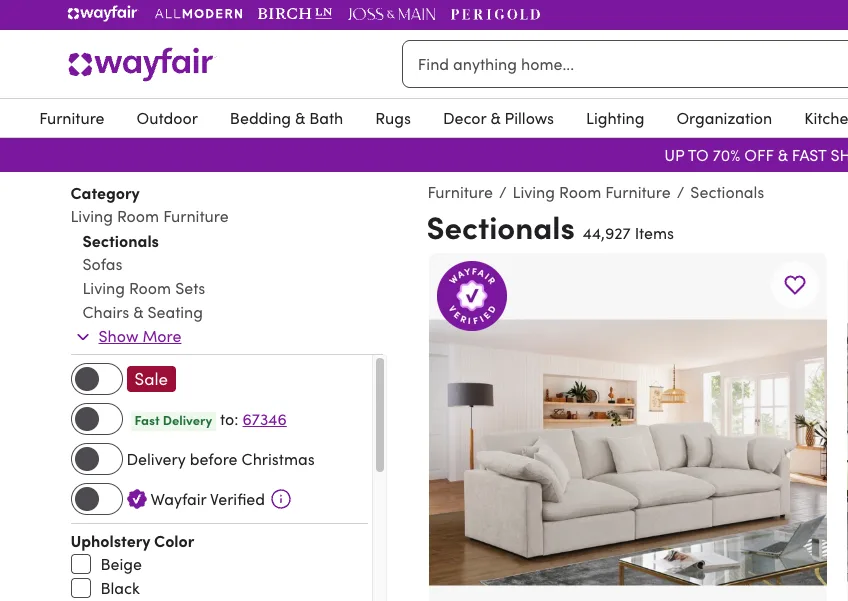Image resolution: width=848 pixels, height=601 pixels.
Task: Open the JOSS & MAIN brand site
Action: click(391, 14)
